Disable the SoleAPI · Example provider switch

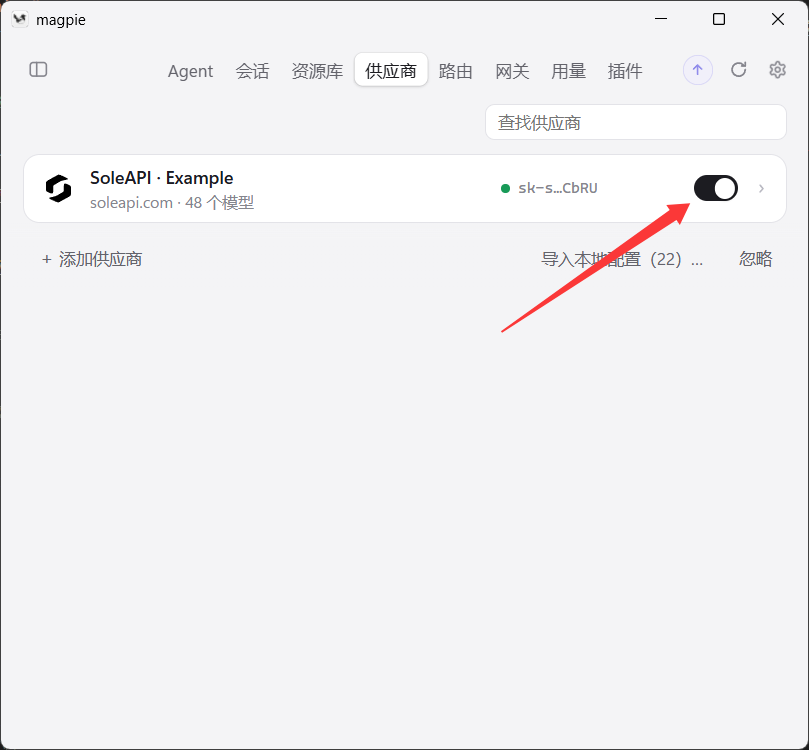click(715, 188)
